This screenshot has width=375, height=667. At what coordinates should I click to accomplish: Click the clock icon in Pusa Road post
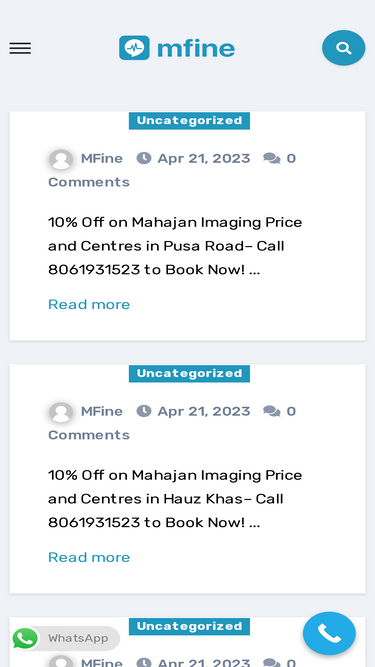coord(144,158)
